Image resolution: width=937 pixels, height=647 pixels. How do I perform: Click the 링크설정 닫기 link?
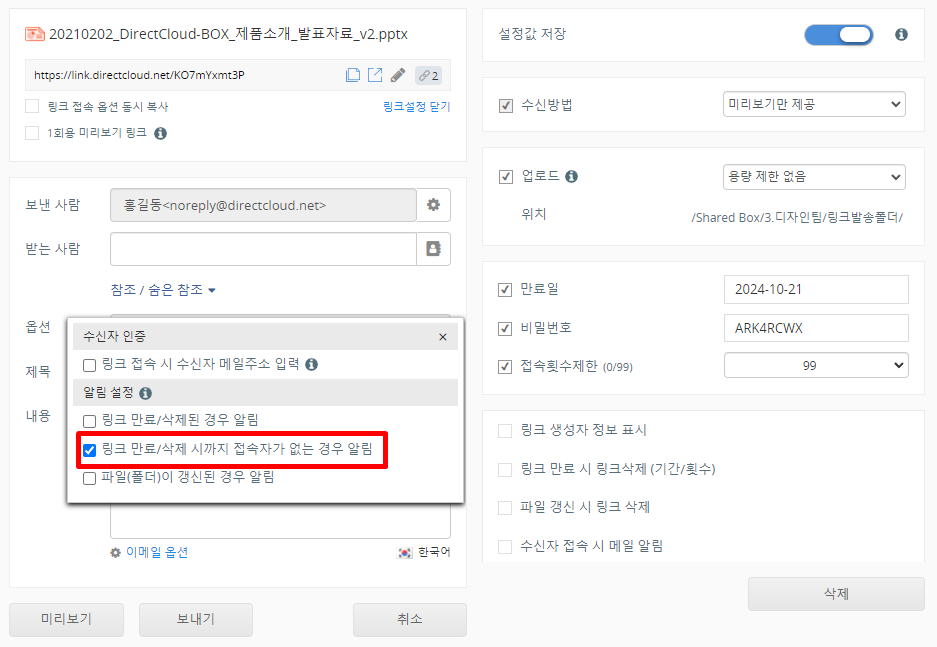(x=416, y=106)
